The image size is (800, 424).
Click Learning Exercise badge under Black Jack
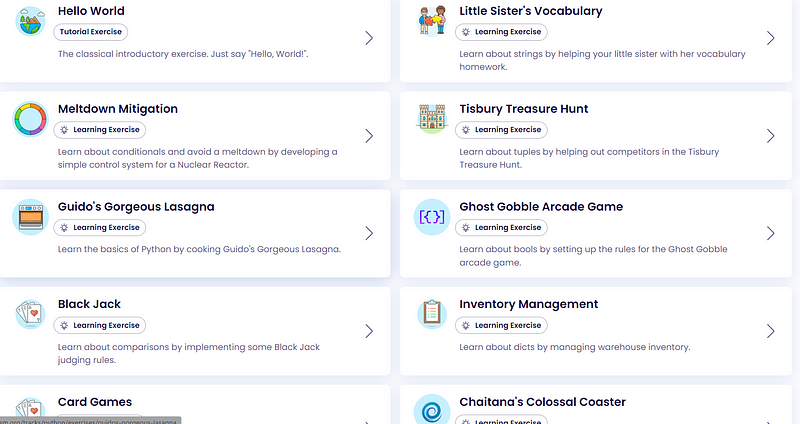99,326
